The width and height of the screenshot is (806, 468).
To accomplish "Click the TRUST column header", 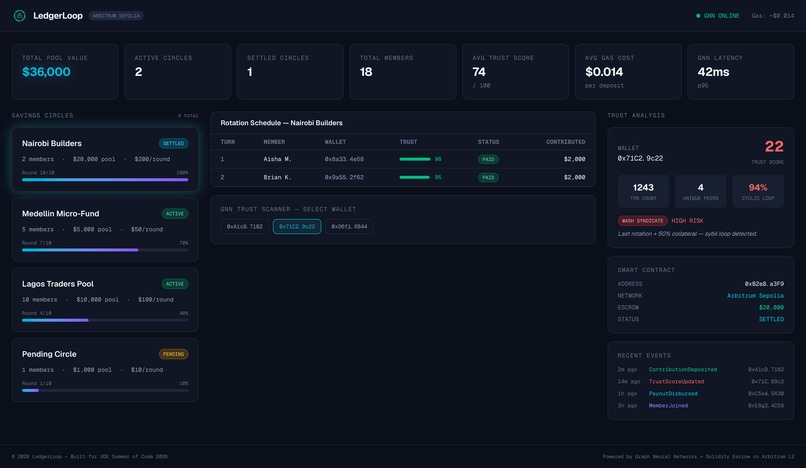I will click(408, 142).
